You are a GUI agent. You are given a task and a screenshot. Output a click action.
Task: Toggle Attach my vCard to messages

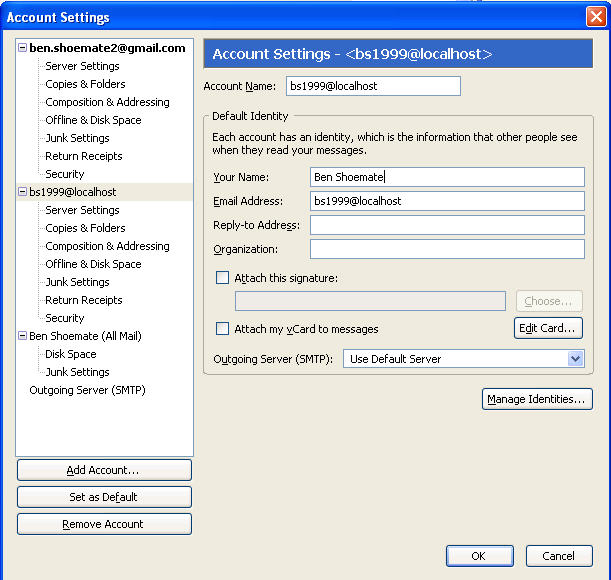point(223,329)
